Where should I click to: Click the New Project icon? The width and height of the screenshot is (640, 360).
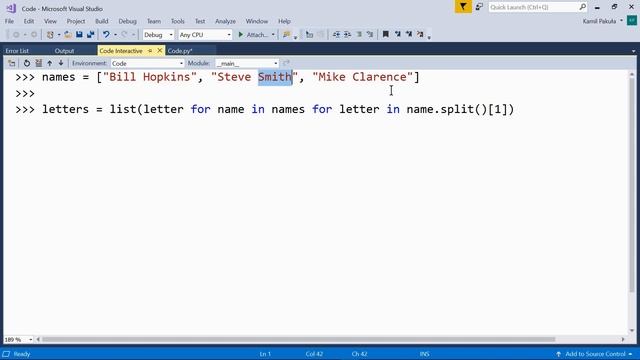click(50, 35)
